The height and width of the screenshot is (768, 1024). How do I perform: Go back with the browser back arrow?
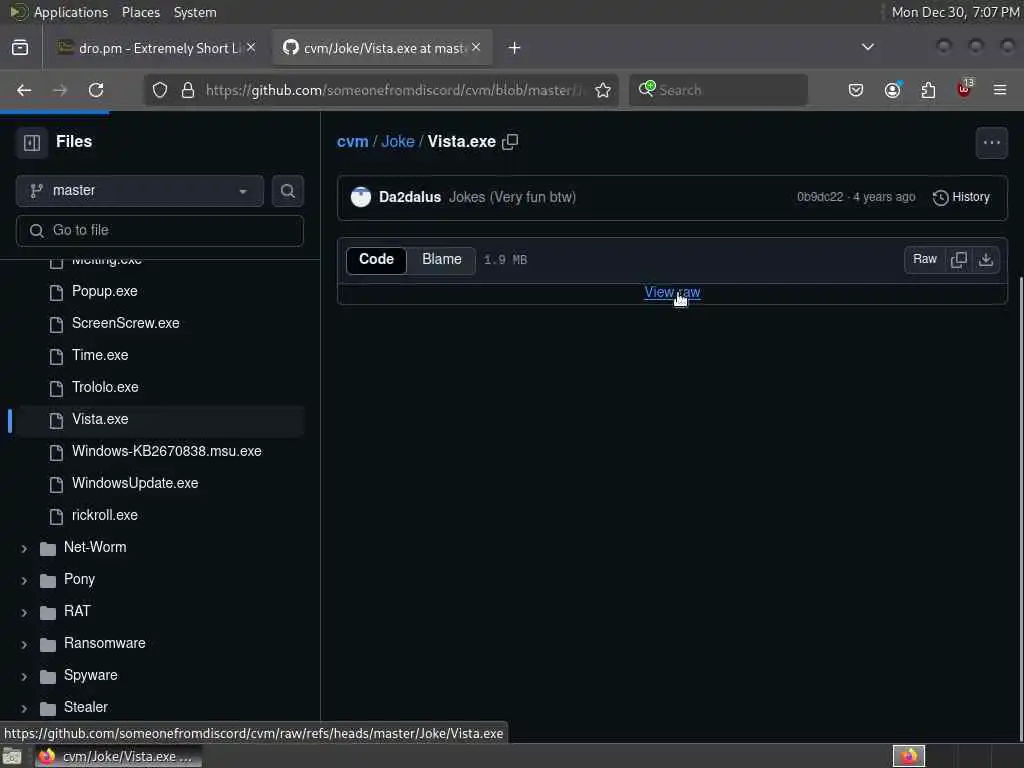(24, 90)
